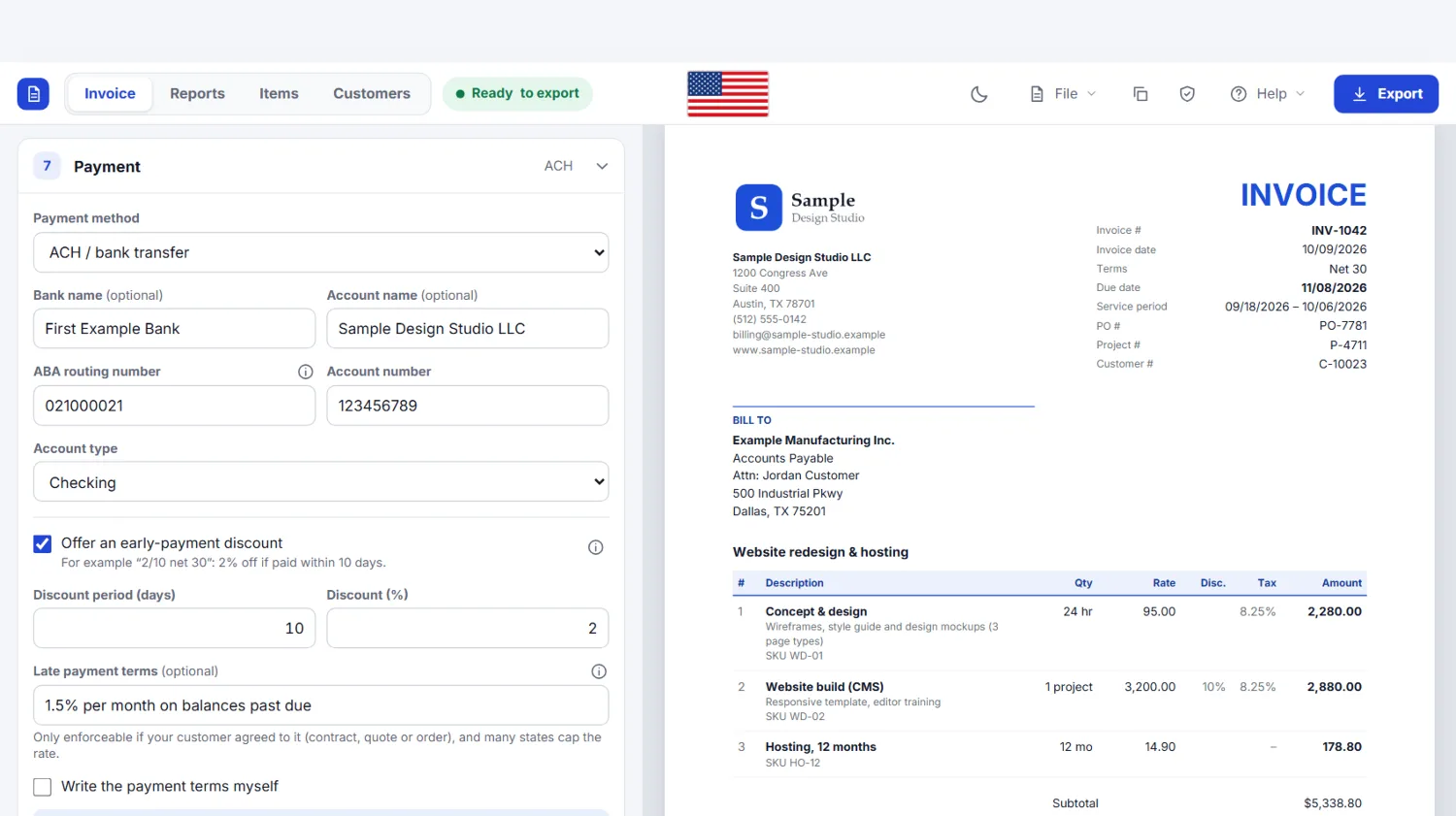
Task: Click the invoice app logo icon
Action: (x=33, y=94)
